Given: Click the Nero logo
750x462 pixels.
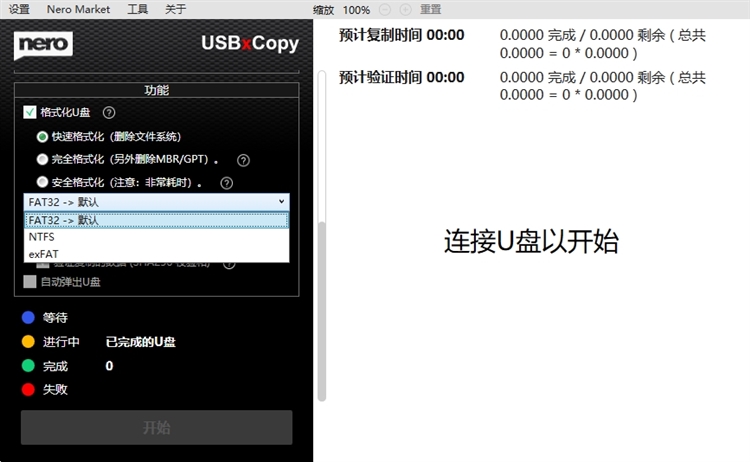Looking at the screenshot, I should click(43, 44).
